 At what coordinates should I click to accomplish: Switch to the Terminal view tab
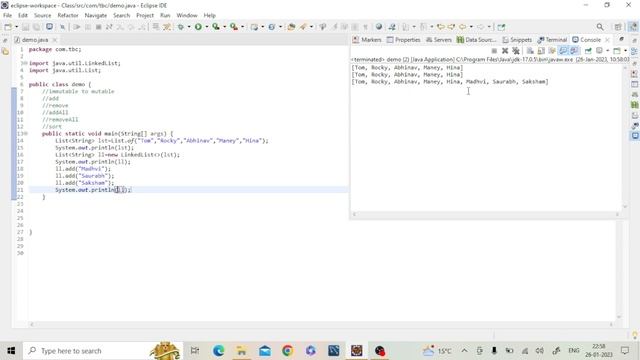(x=552, y=40)
